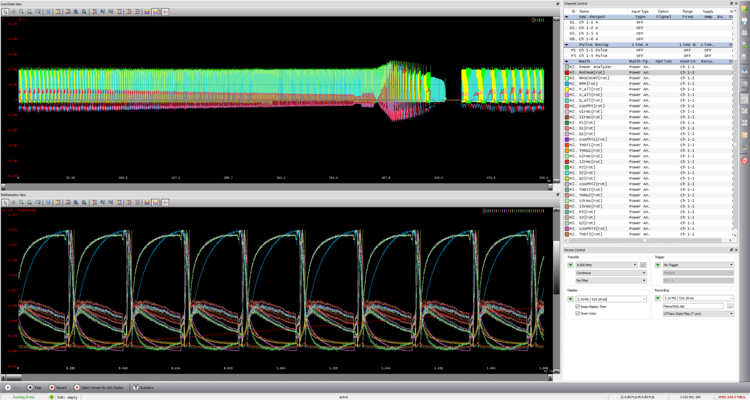Select the Ch 1-1 A DAC output row
This screenshot has width=750, height=400.
(x=648, y=22)
